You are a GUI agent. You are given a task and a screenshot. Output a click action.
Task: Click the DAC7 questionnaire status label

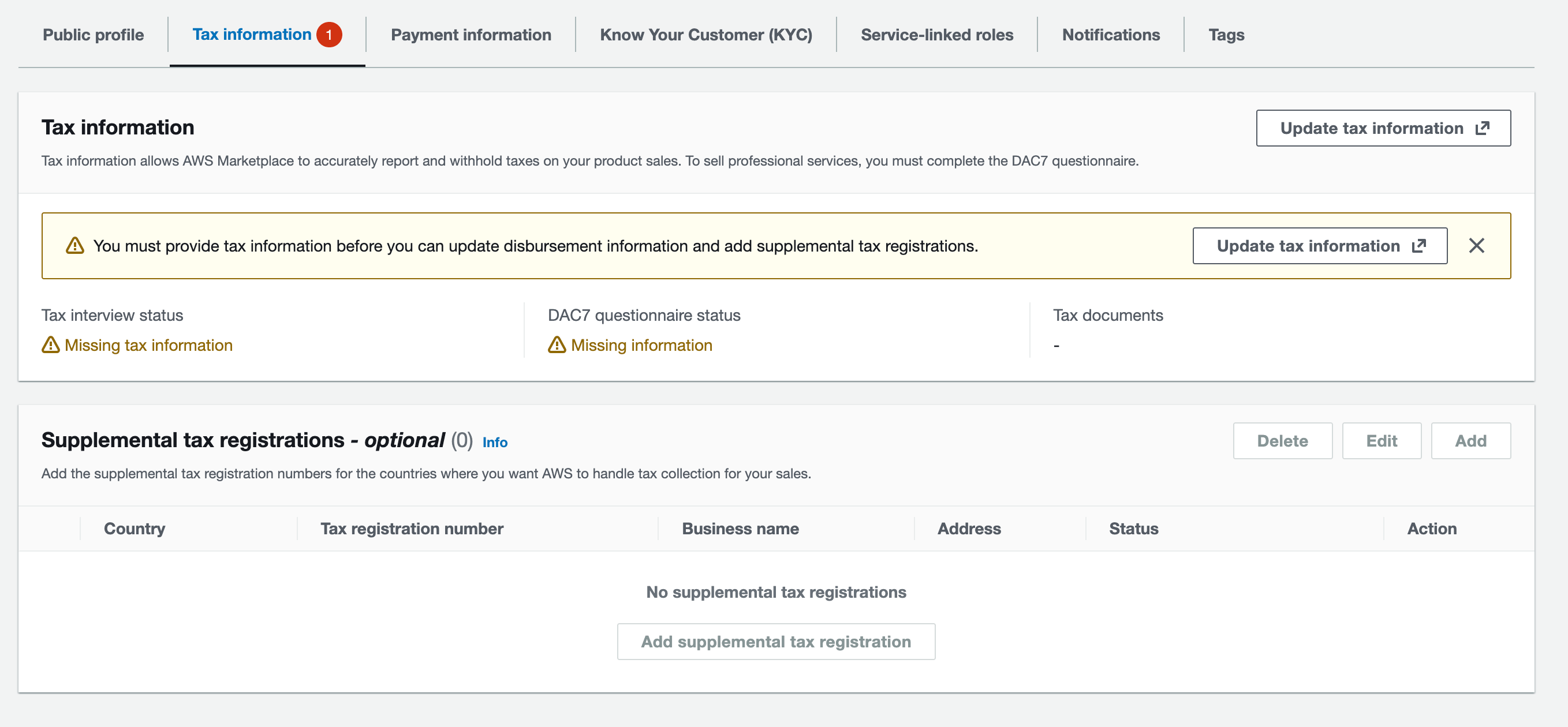[x=644, y=315]
